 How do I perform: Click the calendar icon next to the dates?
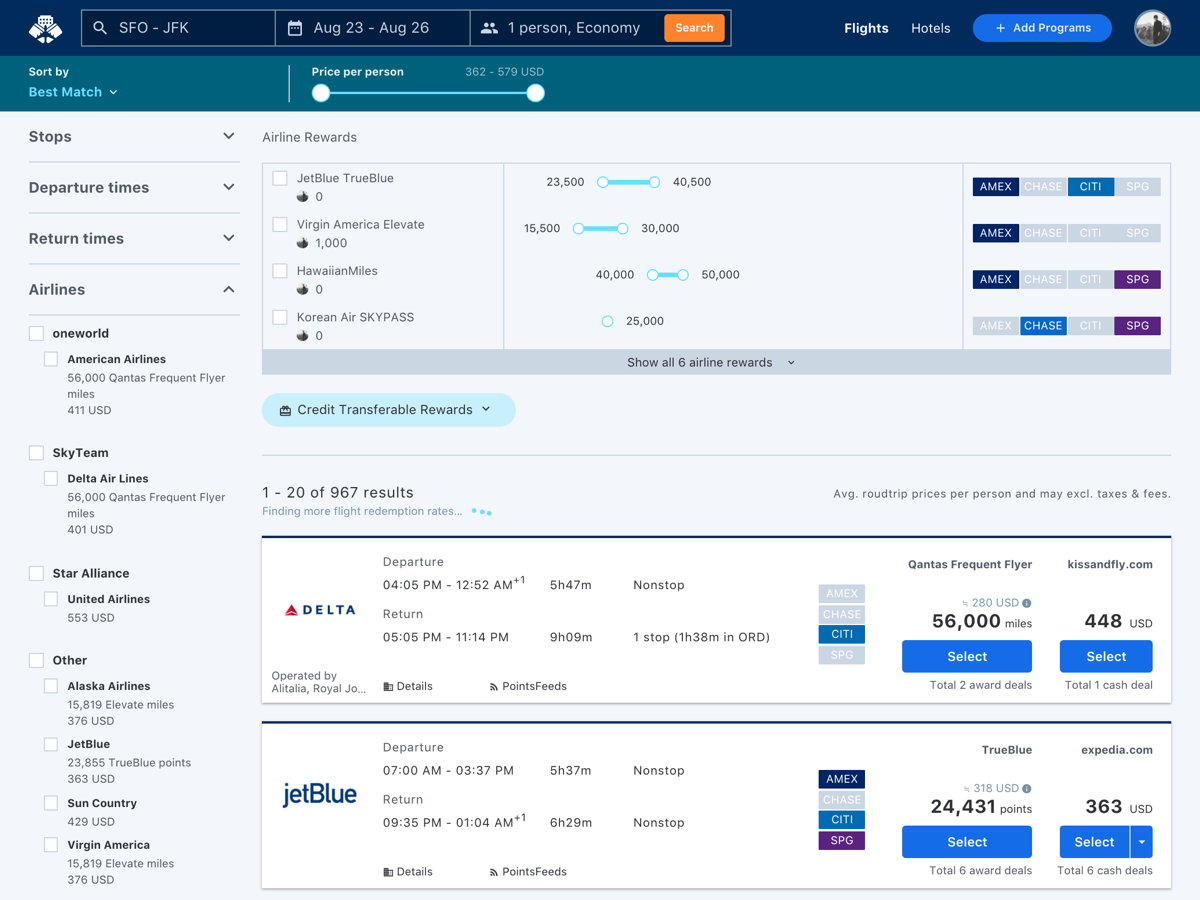coord(295,28)
